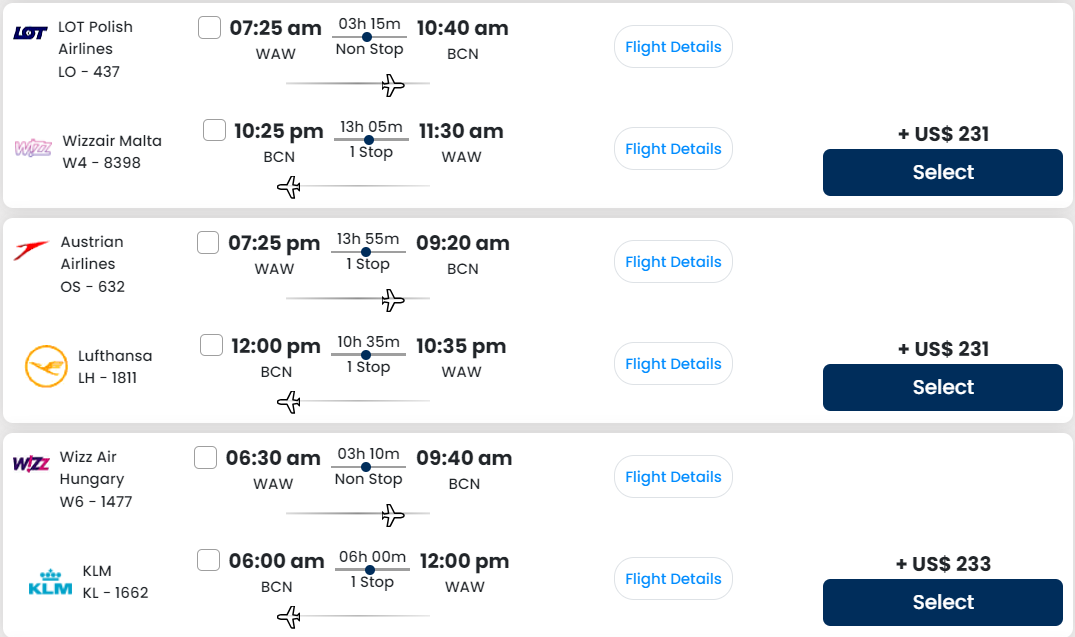
Task: Click the LOT Polish Airlines logo
Action: tap(30, 33)
